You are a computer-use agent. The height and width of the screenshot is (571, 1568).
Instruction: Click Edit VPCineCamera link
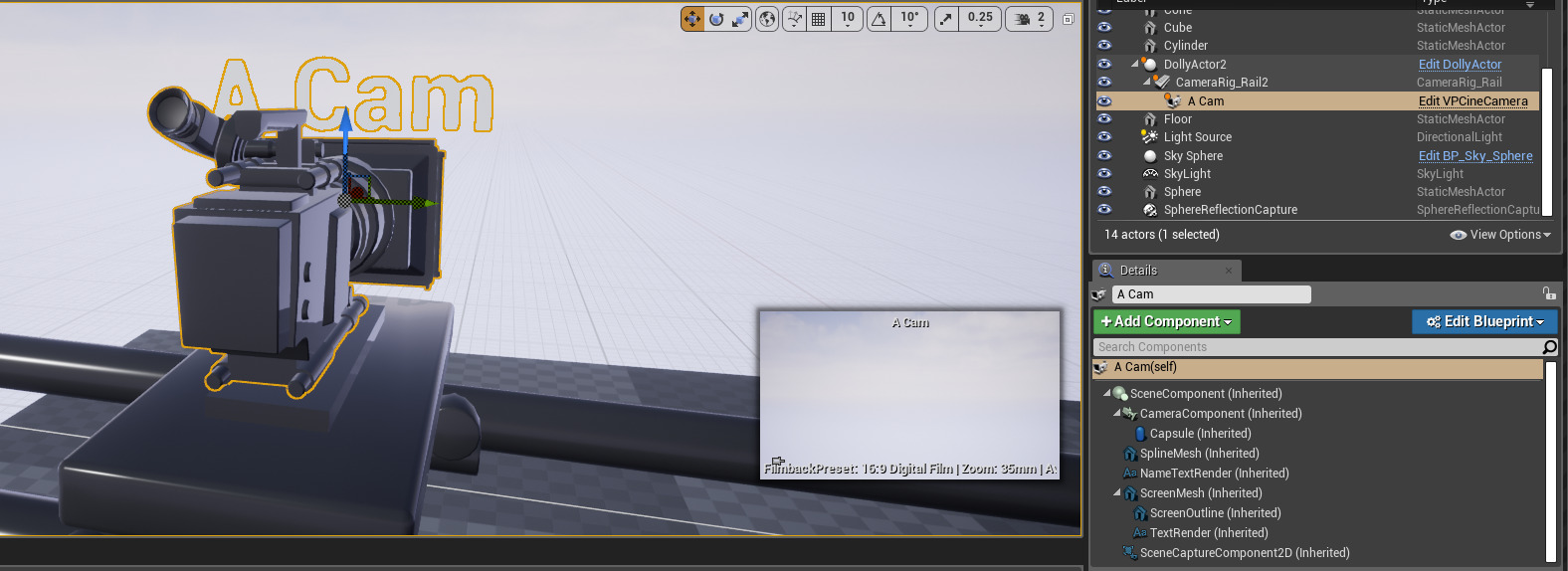point(1473,101)
